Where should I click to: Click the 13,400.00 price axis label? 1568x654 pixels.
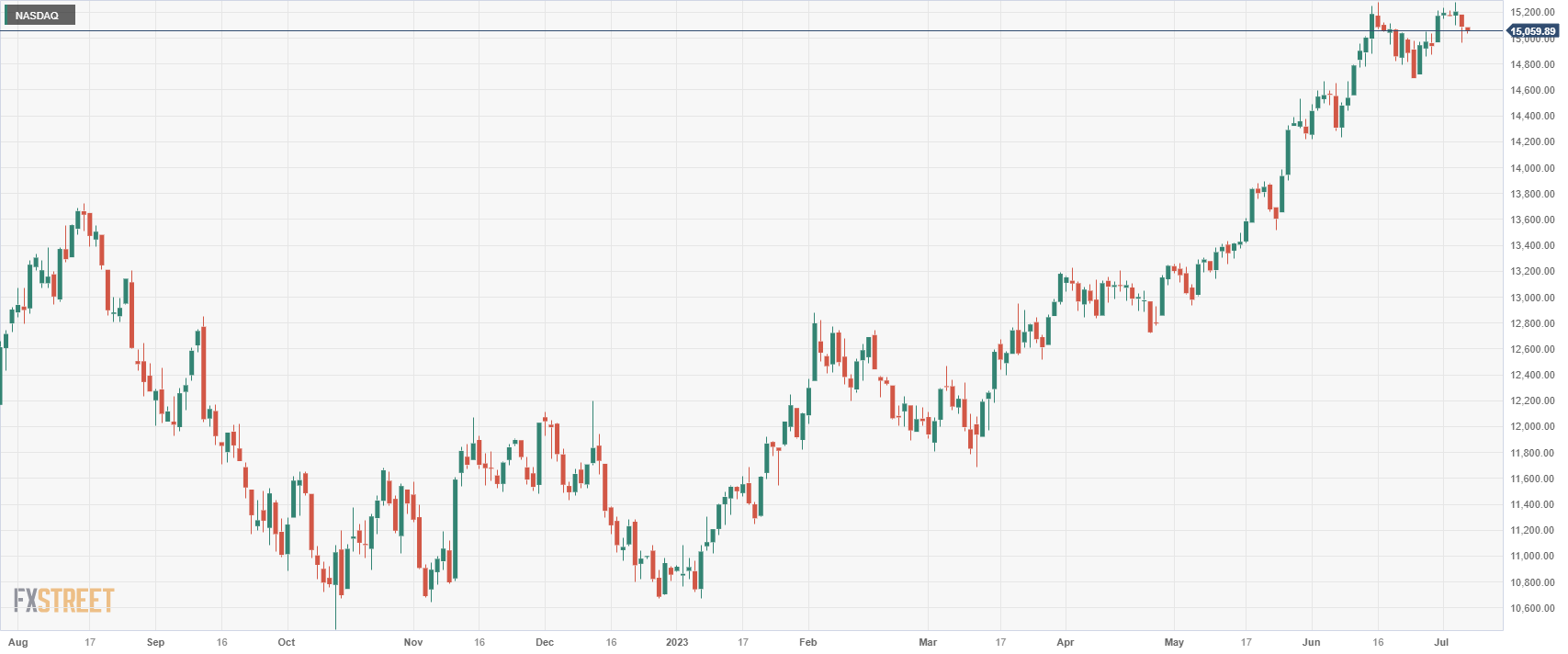[1532, 245]
